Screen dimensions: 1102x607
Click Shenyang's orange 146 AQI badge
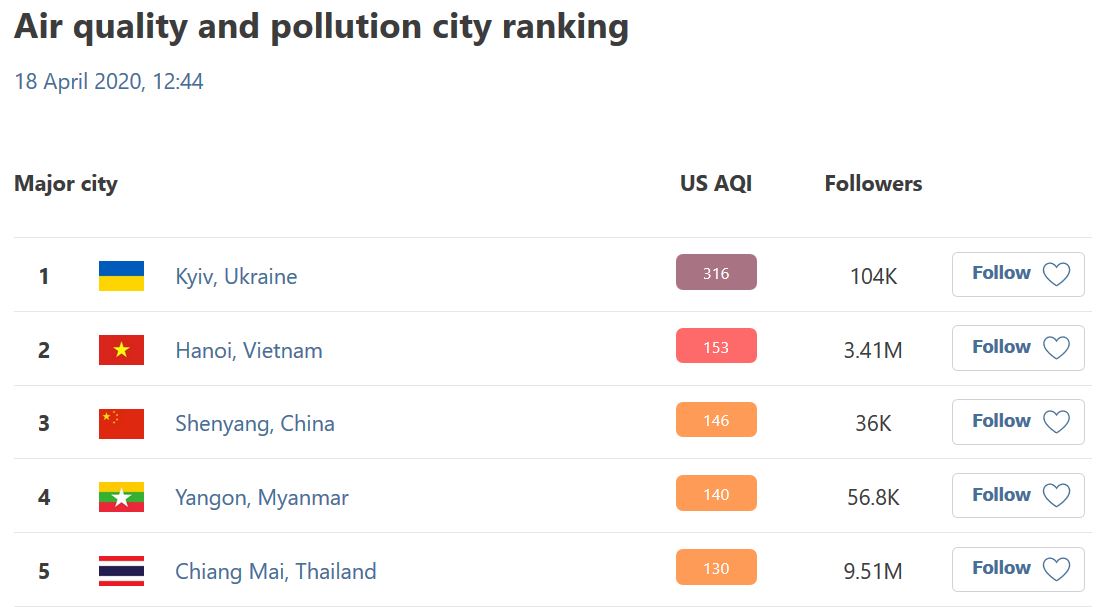coord(716,420)
